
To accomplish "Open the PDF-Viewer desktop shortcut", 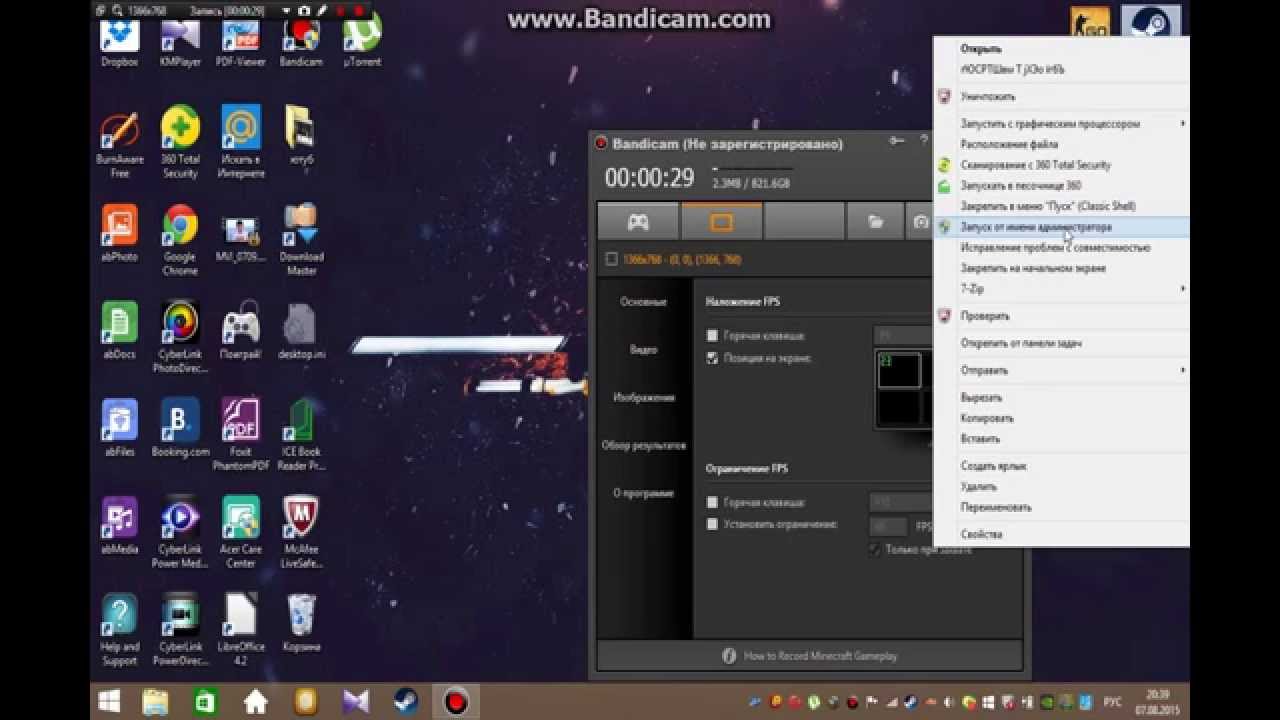I will coord(241,43).
